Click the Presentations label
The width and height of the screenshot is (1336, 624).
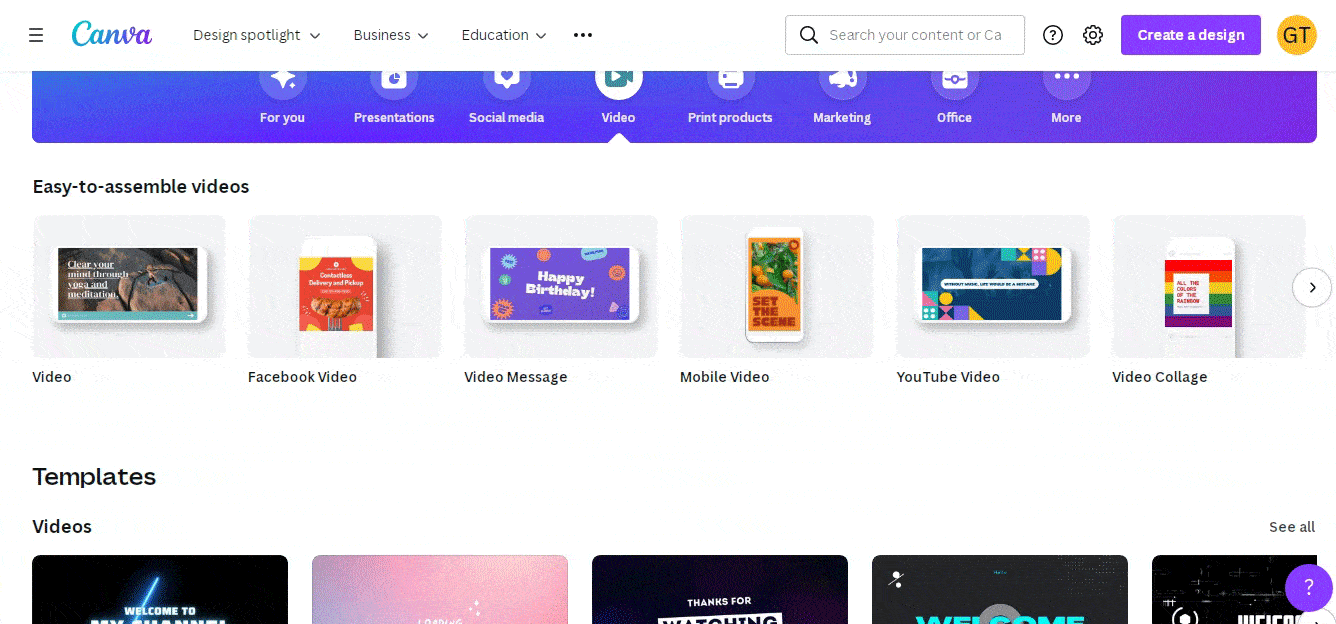tap(394, 117)
